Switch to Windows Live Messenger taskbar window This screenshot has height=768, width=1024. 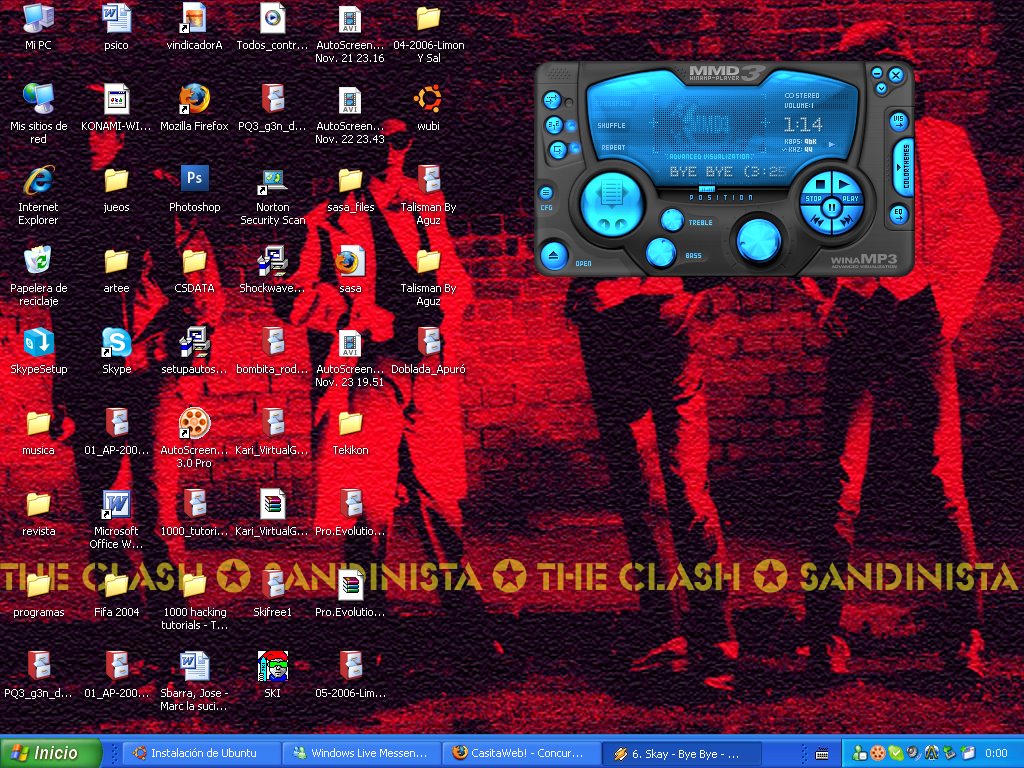pos(362,753)
